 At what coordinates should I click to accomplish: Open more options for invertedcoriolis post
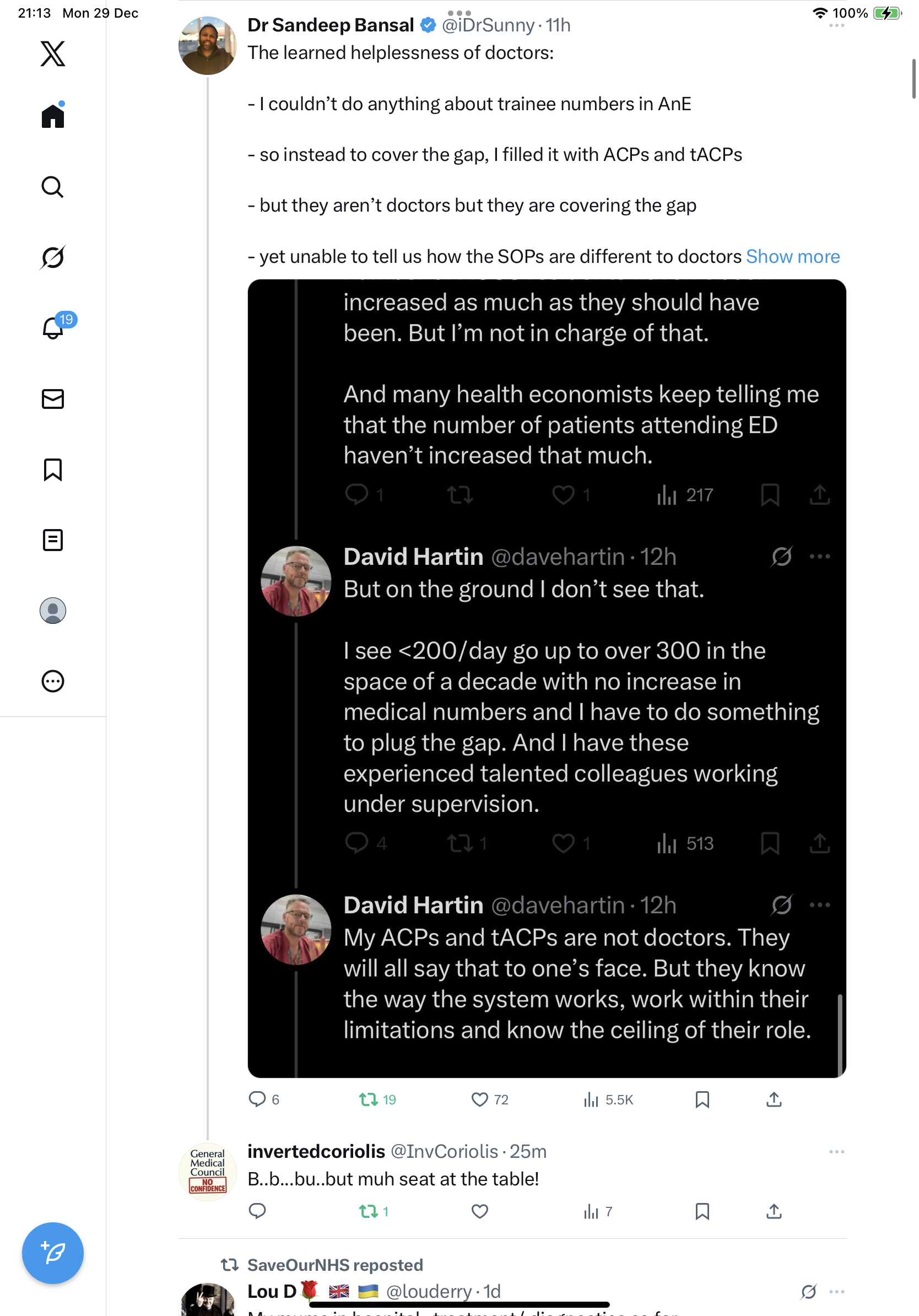point(836,1152)
